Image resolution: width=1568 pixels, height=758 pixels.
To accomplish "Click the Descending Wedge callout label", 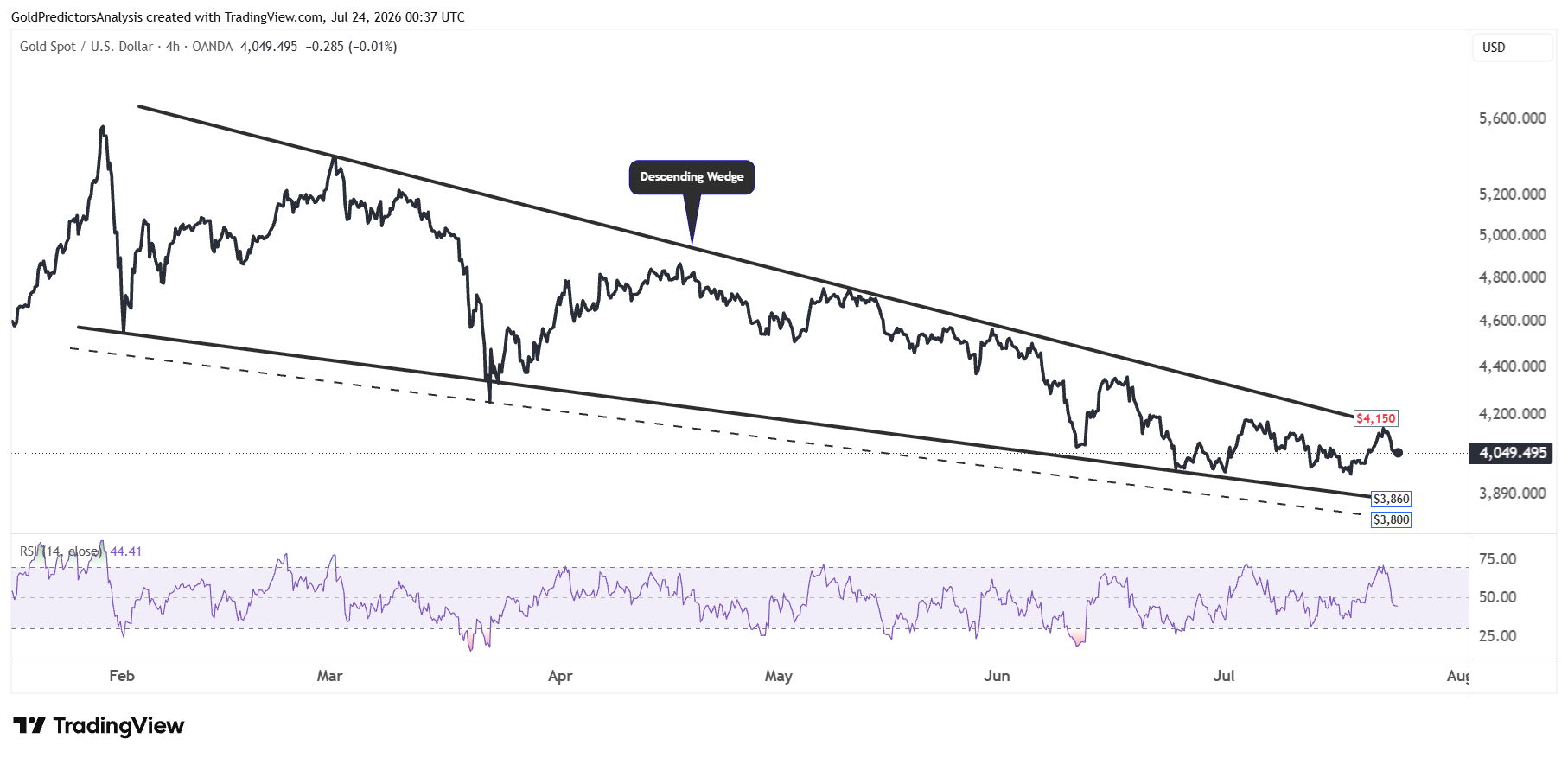I will point(692,177).
